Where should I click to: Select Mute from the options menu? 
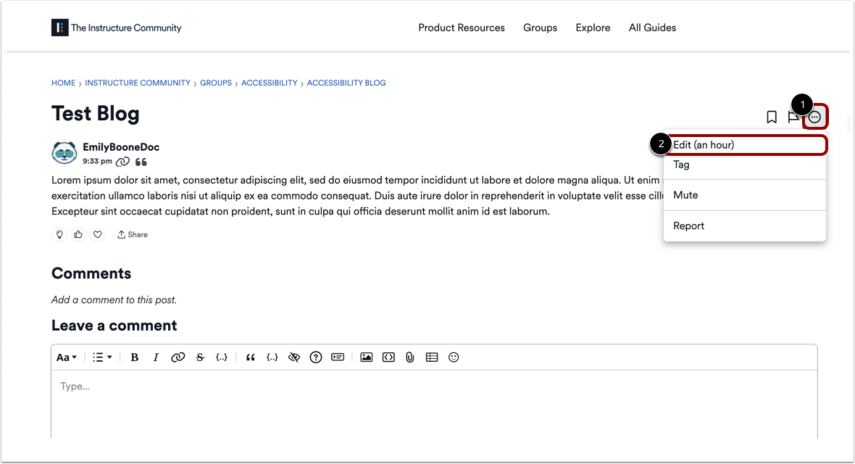[x=745, y=195]
